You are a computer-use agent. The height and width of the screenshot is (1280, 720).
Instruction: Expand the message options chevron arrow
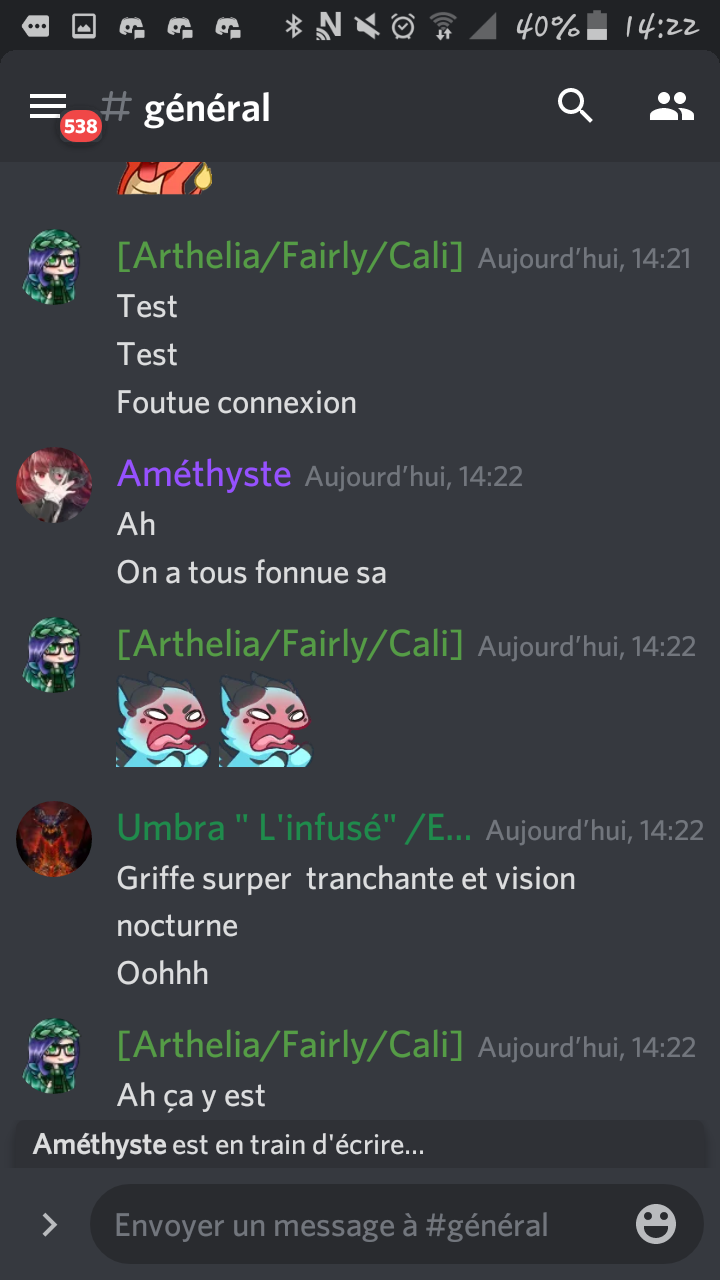(x=49, y=1225)
